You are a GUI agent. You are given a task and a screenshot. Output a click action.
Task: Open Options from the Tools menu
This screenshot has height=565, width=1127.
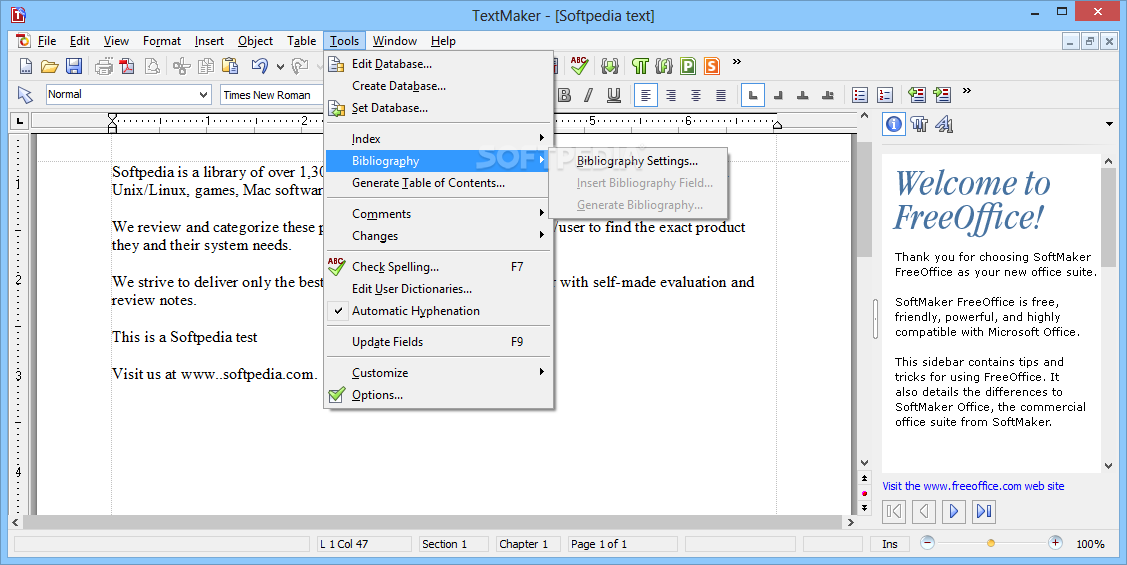[x=439, y=395]
